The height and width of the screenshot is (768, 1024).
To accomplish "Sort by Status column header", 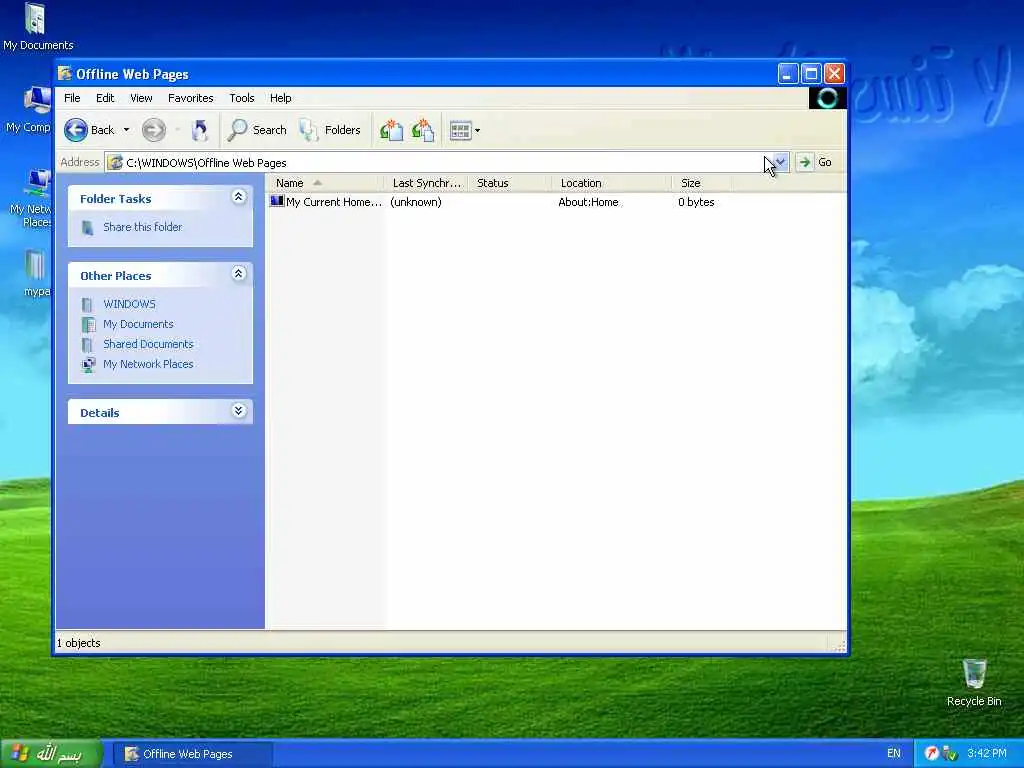I will (x=509, y=183).
